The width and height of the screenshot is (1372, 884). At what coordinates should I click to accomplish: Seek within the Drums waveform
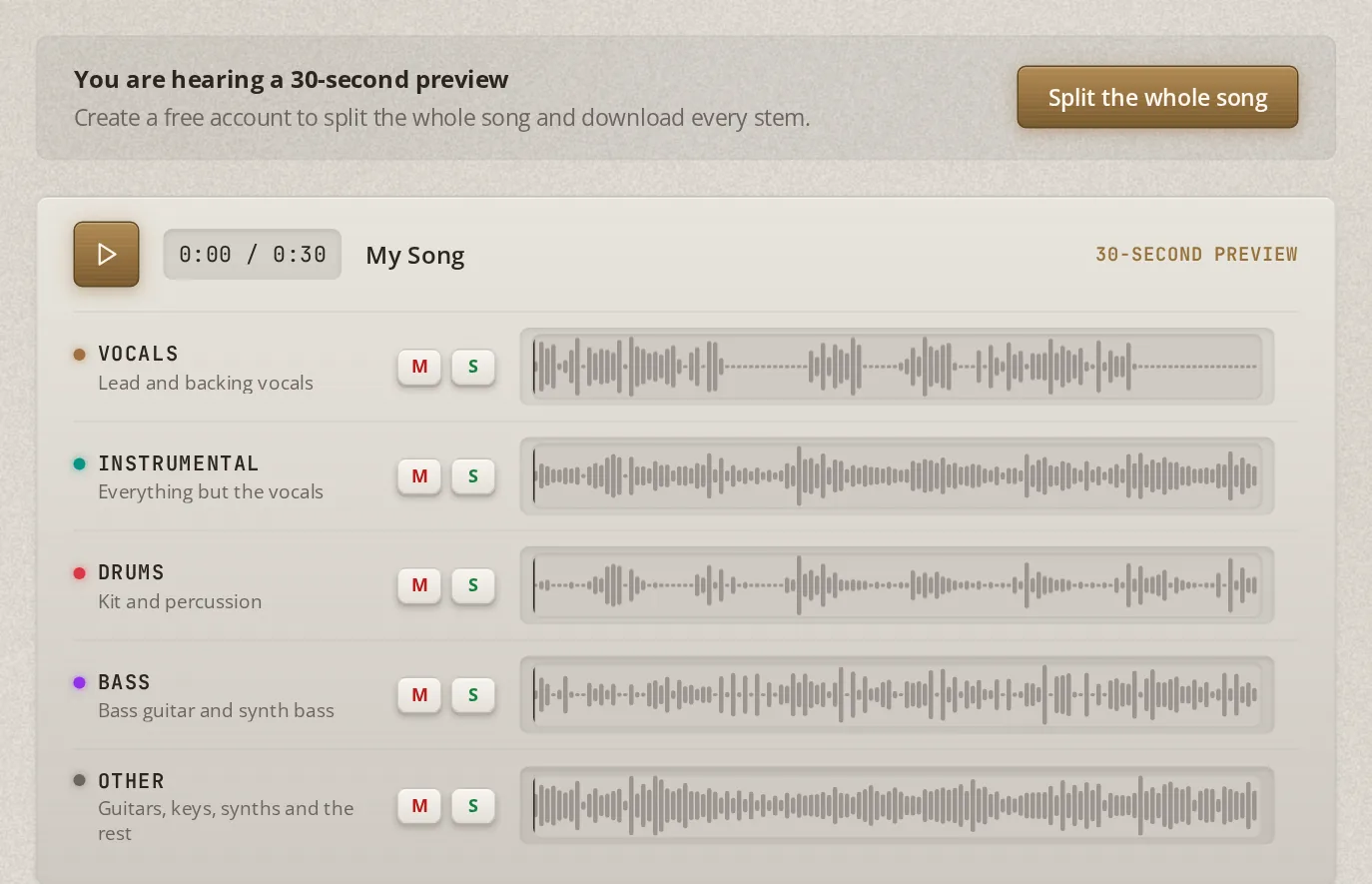[897, 585]
